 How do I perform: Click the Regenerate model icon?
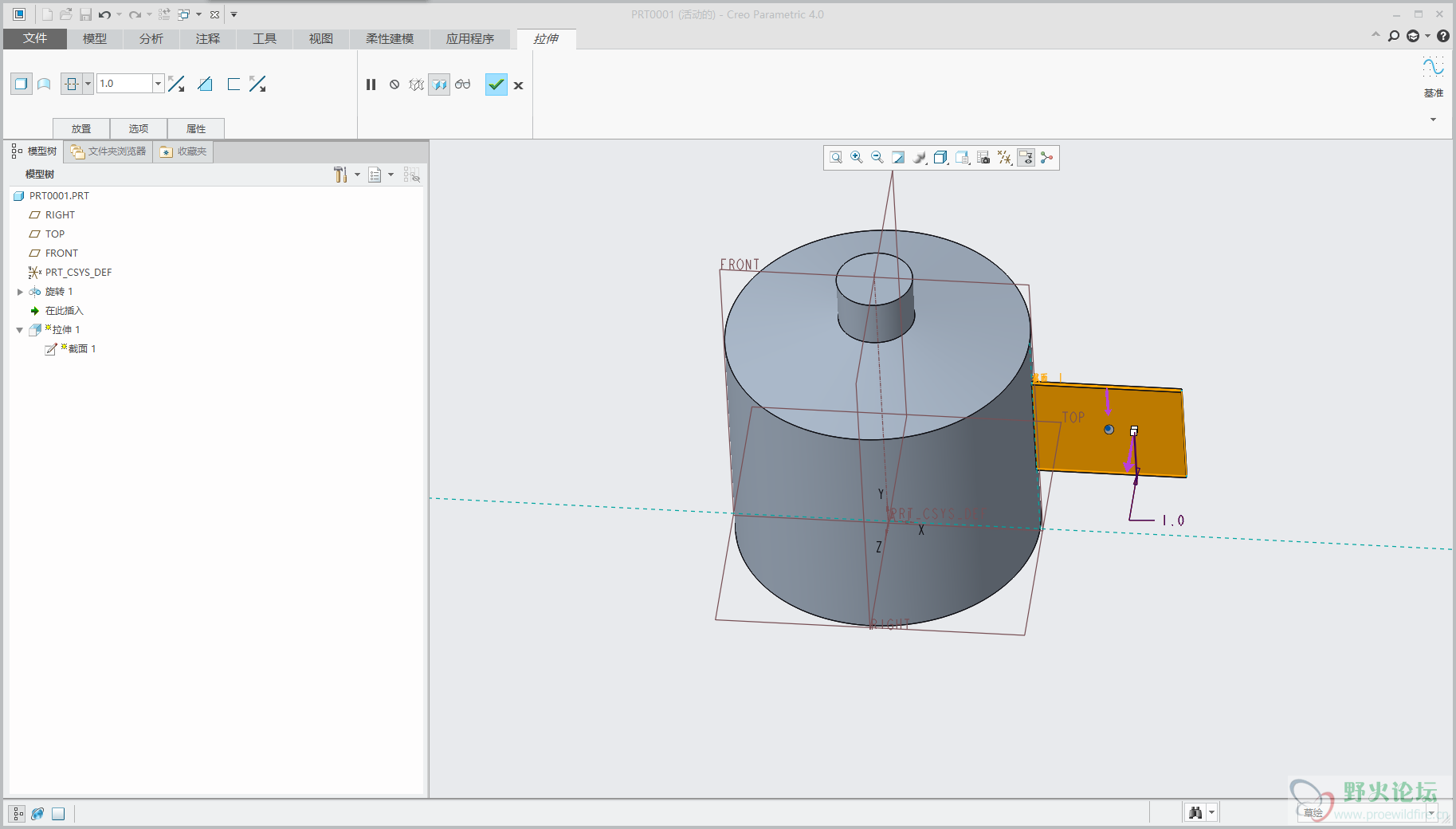pyautogui.click(x=164, y=14)
